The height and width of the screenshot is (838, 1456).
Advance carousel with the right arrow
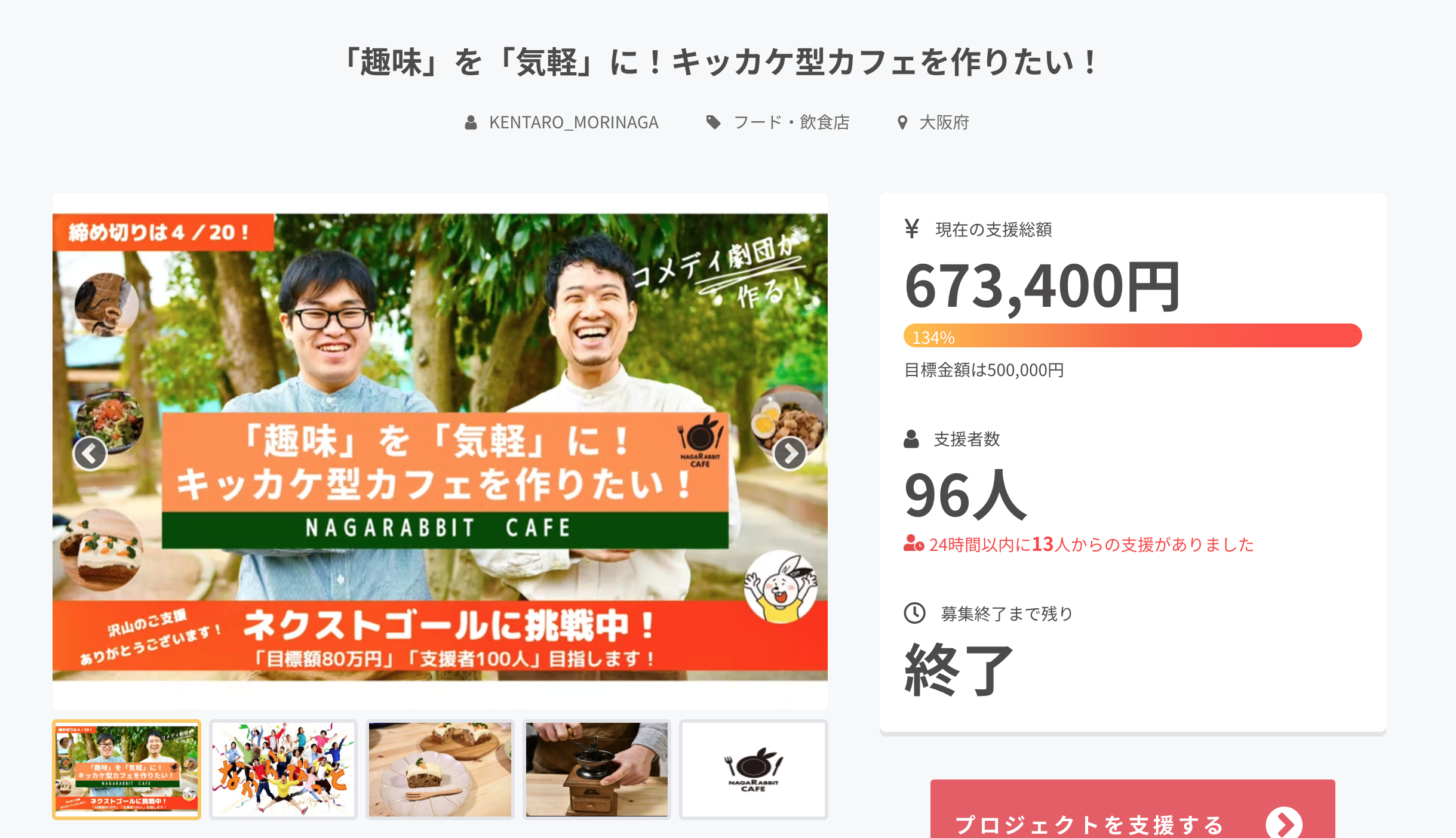[790, 454]
